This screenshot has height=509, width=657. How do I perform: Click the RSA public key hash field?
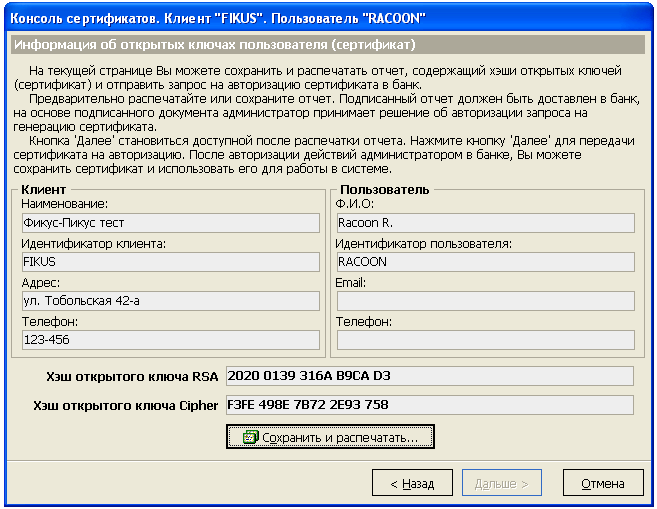430,376
